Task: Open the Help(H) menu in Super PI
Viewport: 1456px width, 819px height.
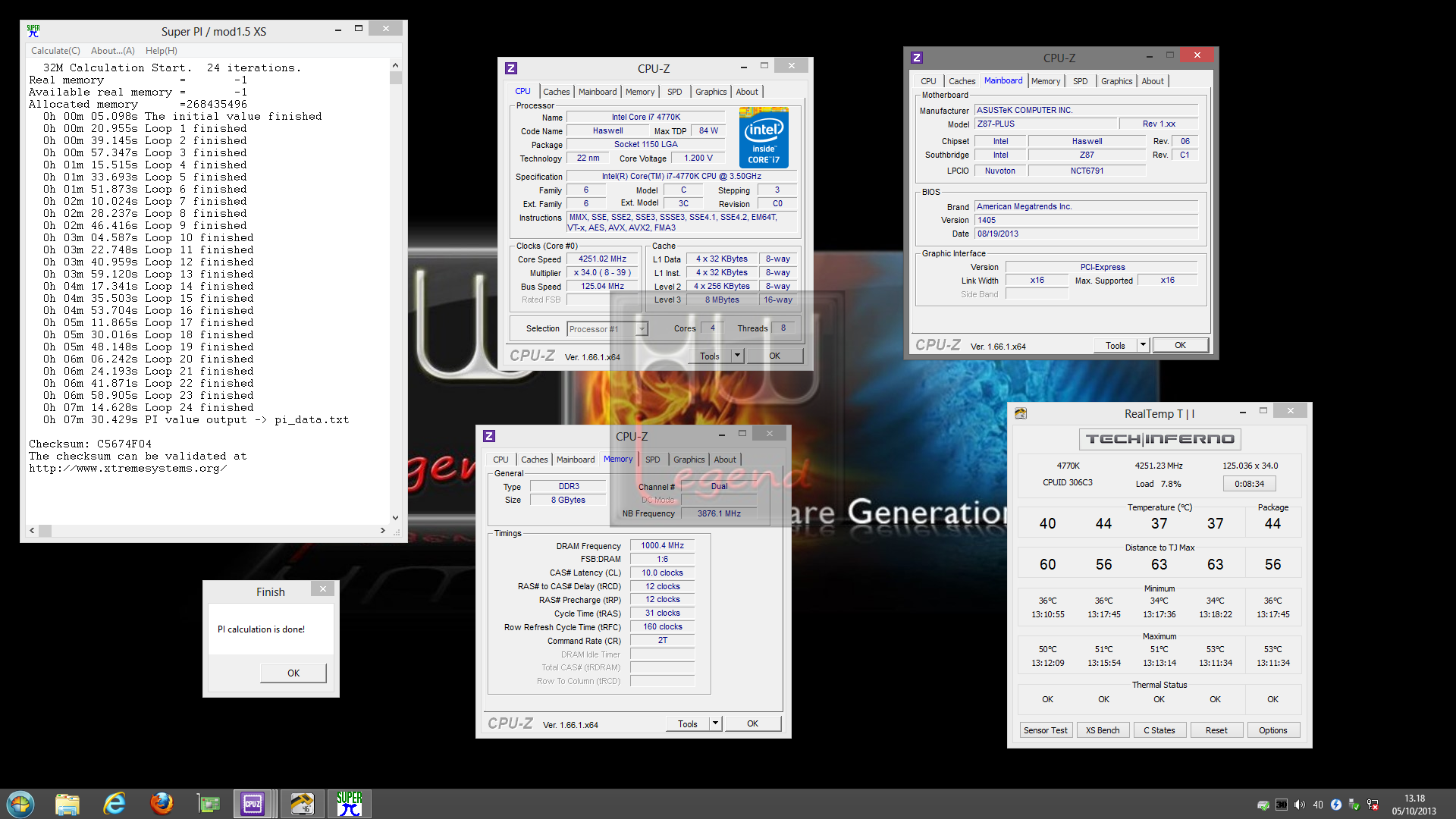Action: [162, 51]
